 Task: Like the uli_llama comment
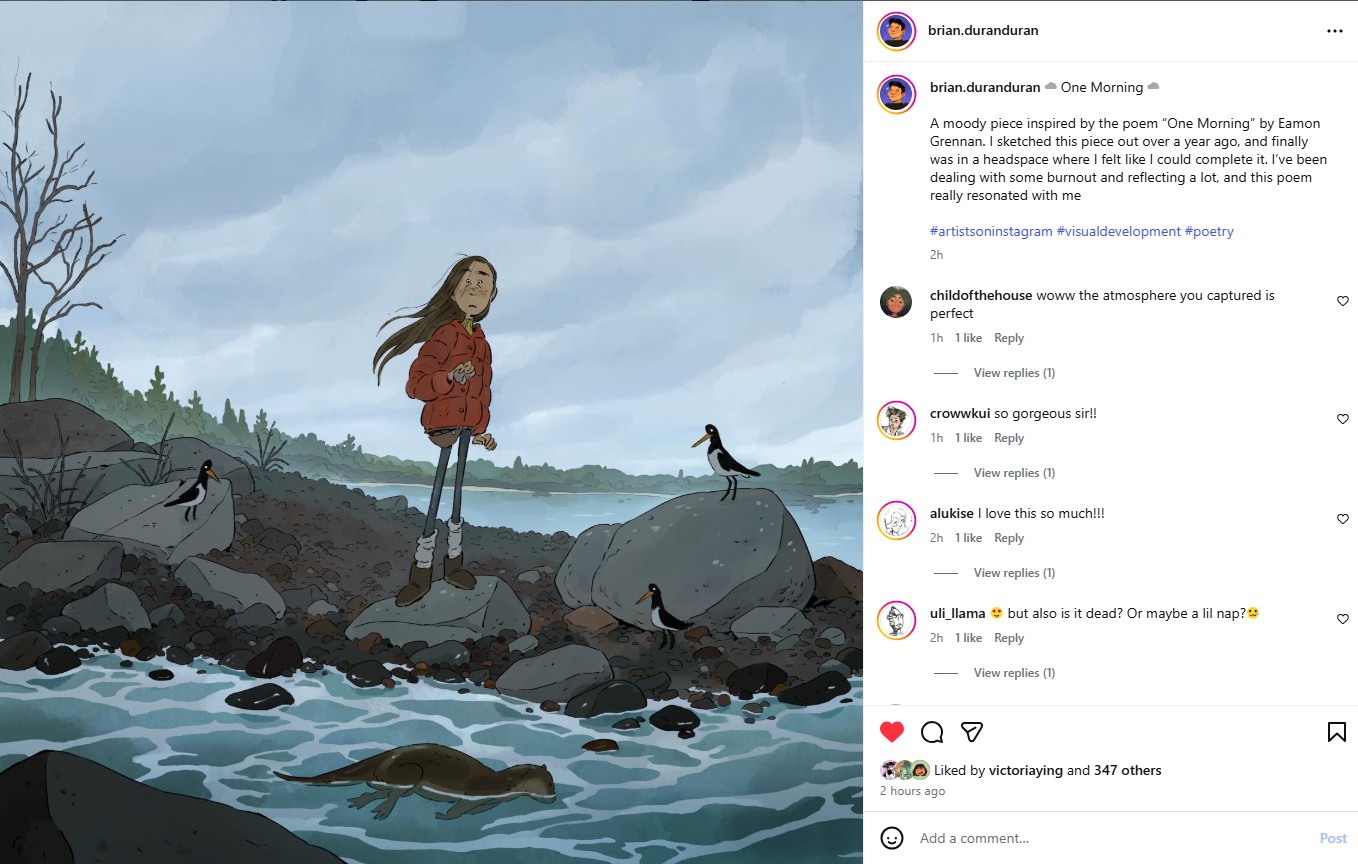(x=1343, y=619)
